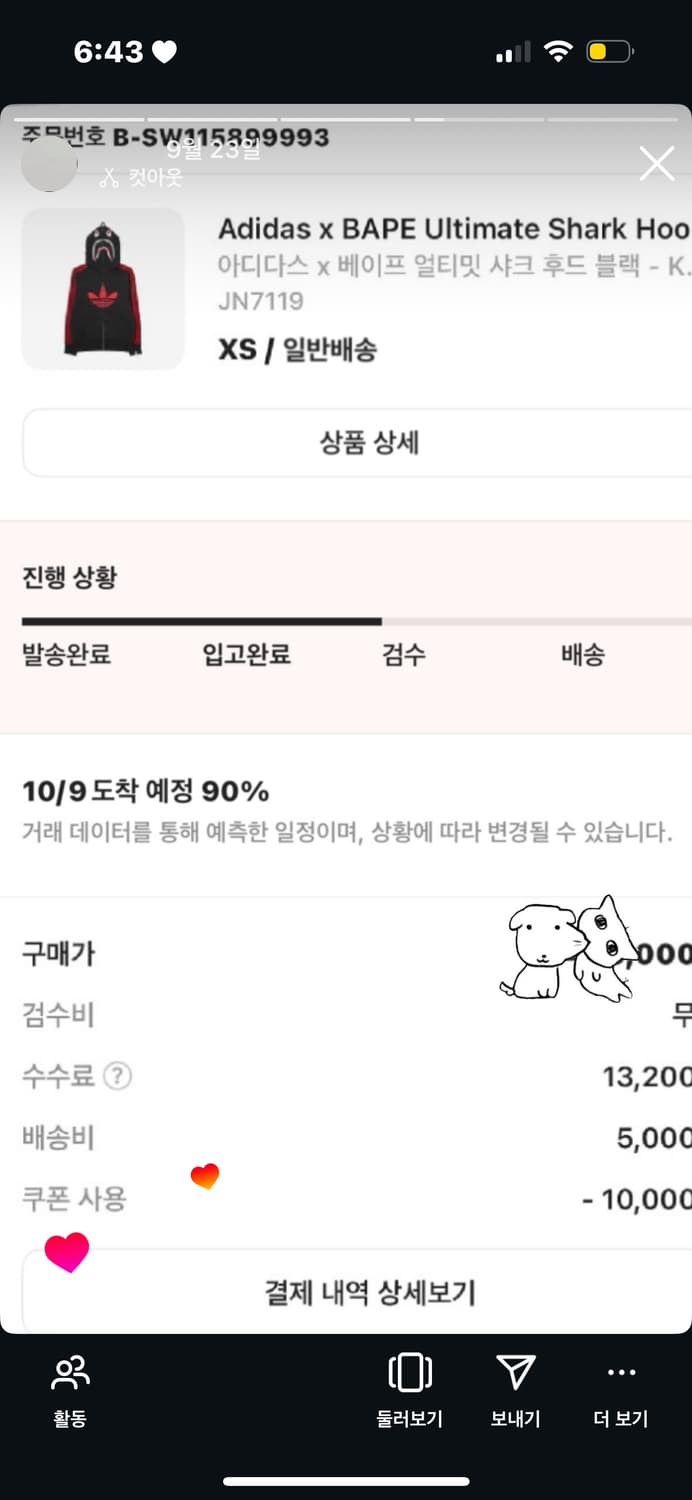Tap the scissors 컷아웃 cutout icon
This screenshot has height=1500, width=692.
[110, 178]
